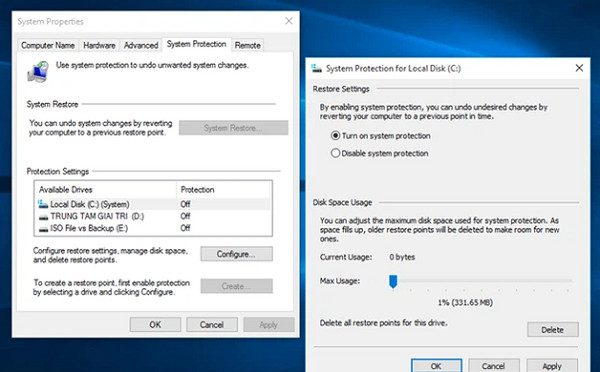Click the Create... button
600x372 pixels.
(x=236, y=286)
